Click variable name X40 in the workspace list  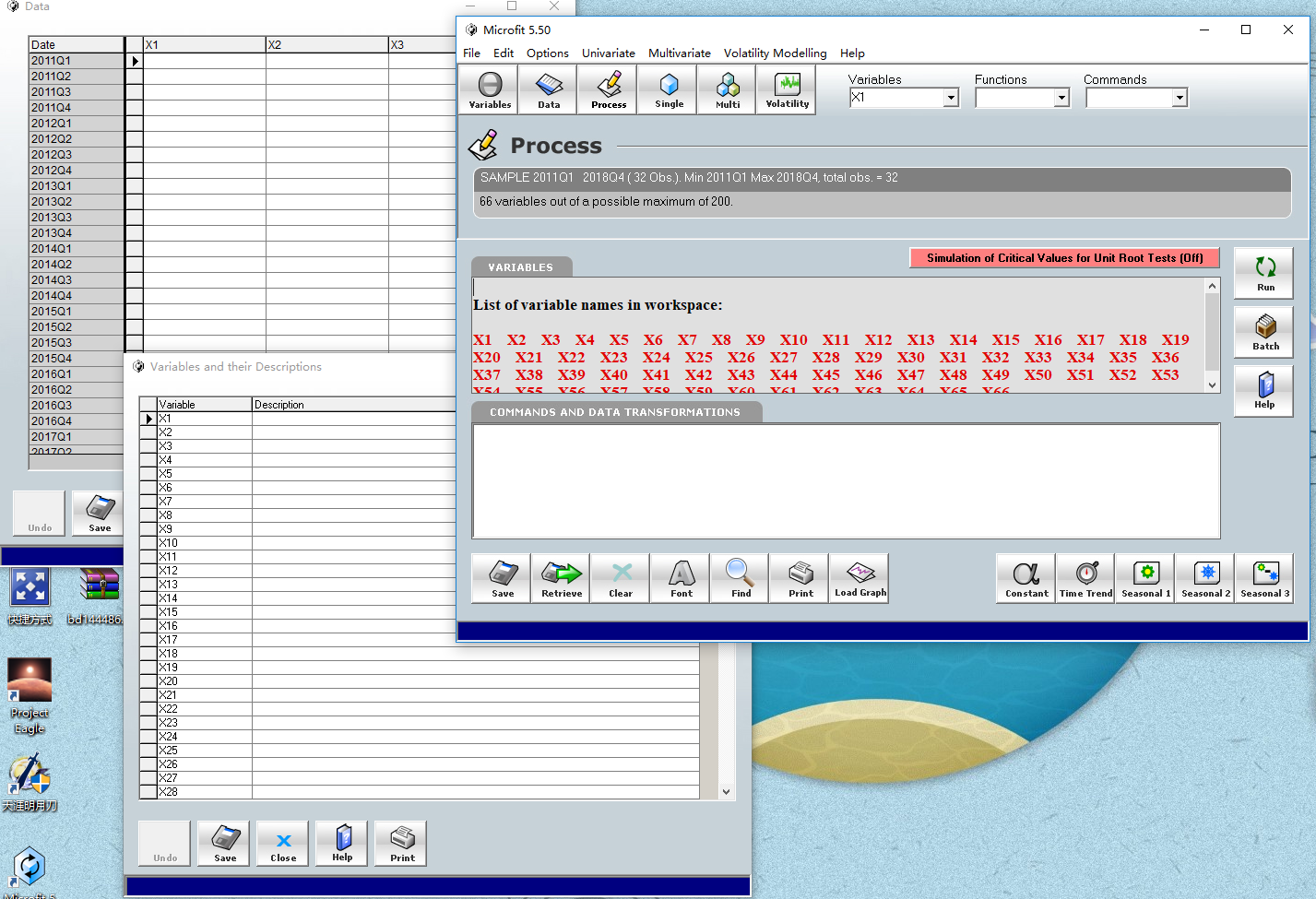614,375
